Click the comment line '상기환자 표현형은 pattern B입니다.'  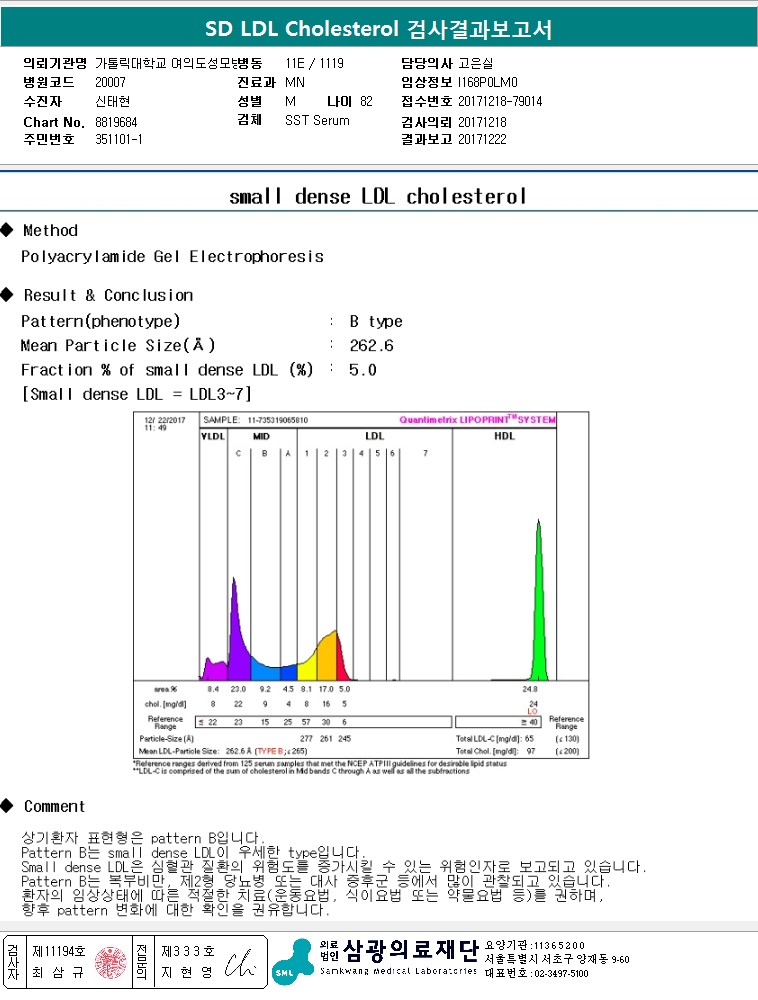click(x=143, y=837)
